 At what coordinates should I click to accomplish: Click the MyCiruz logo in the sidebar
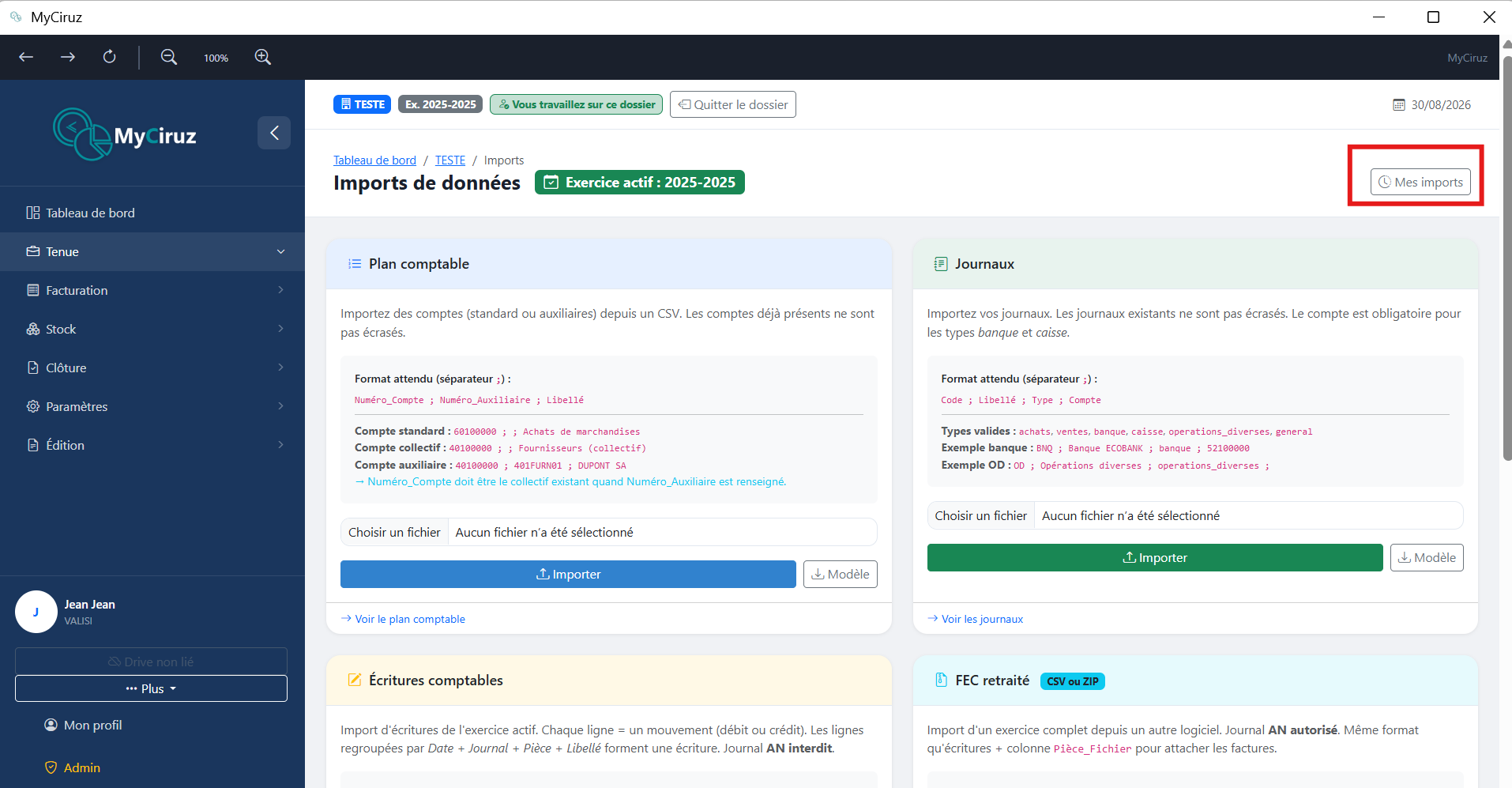pos(125,134)
